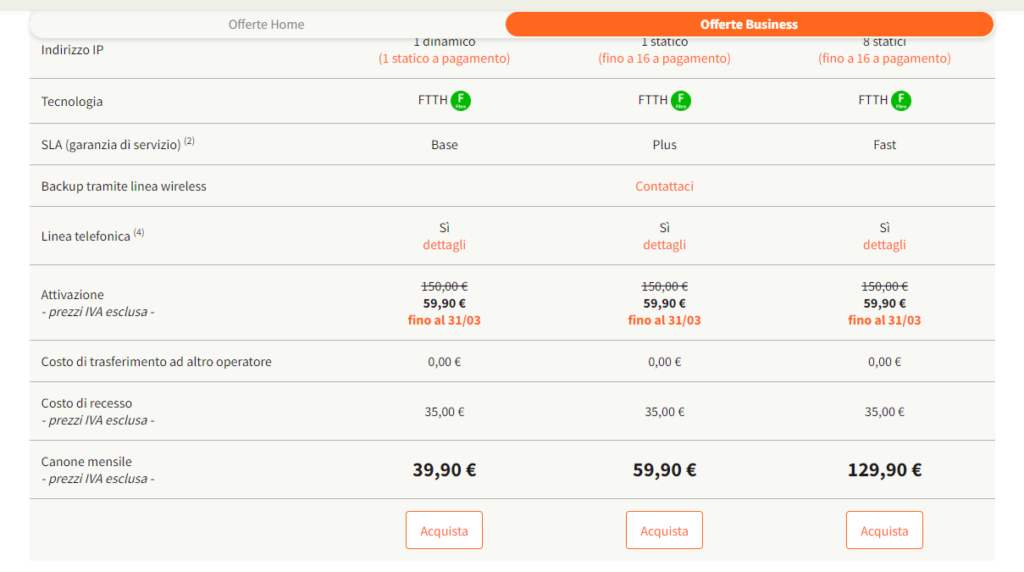Click the Plus SLA value

tap(664, 145)
